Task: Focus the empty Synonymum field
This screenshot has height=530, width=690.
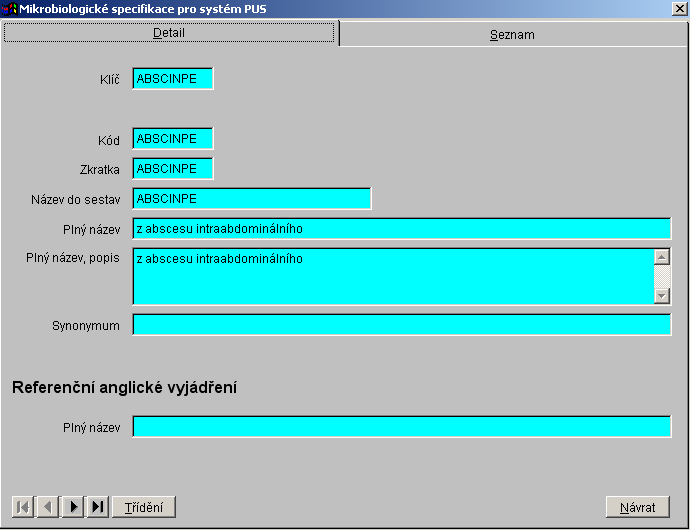Action: (x=401, y=325)
